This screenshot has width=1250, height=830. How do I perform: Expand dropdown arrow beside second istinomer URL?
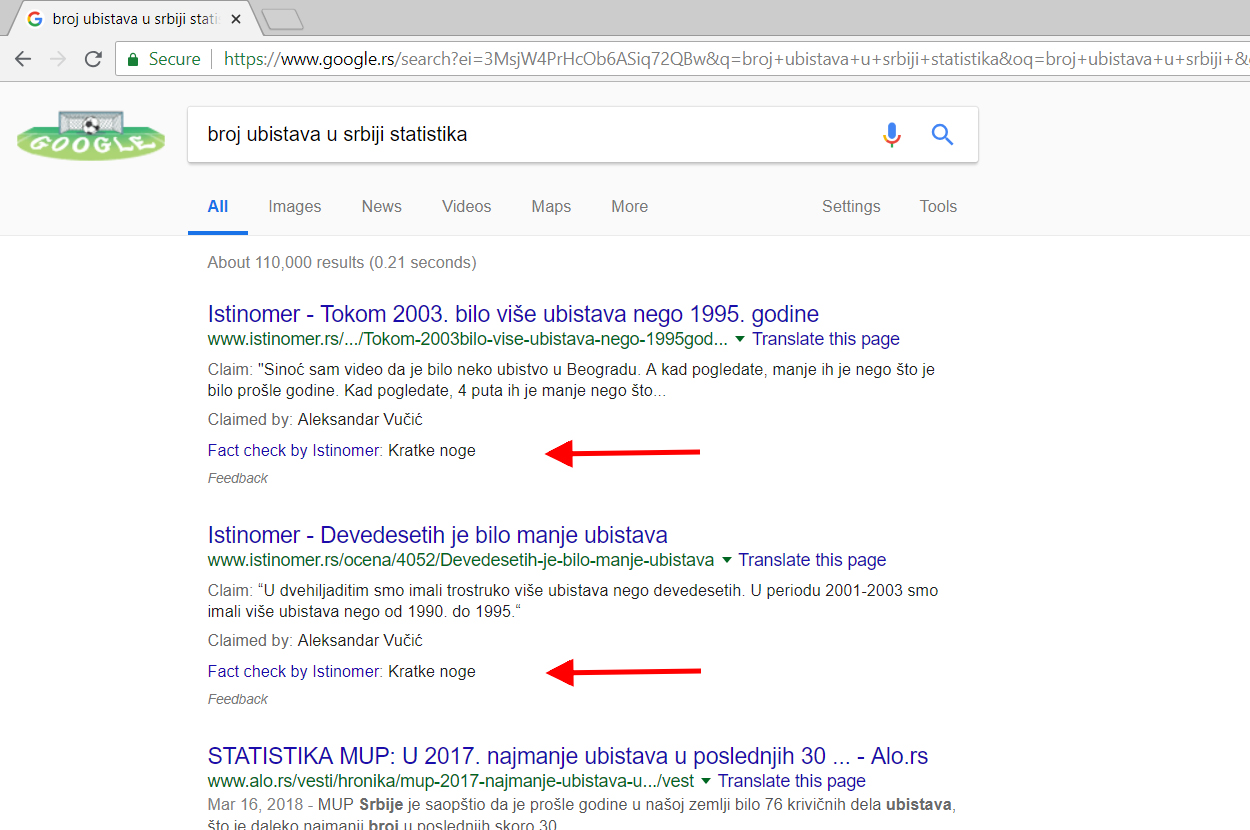(x=727, y=560)
